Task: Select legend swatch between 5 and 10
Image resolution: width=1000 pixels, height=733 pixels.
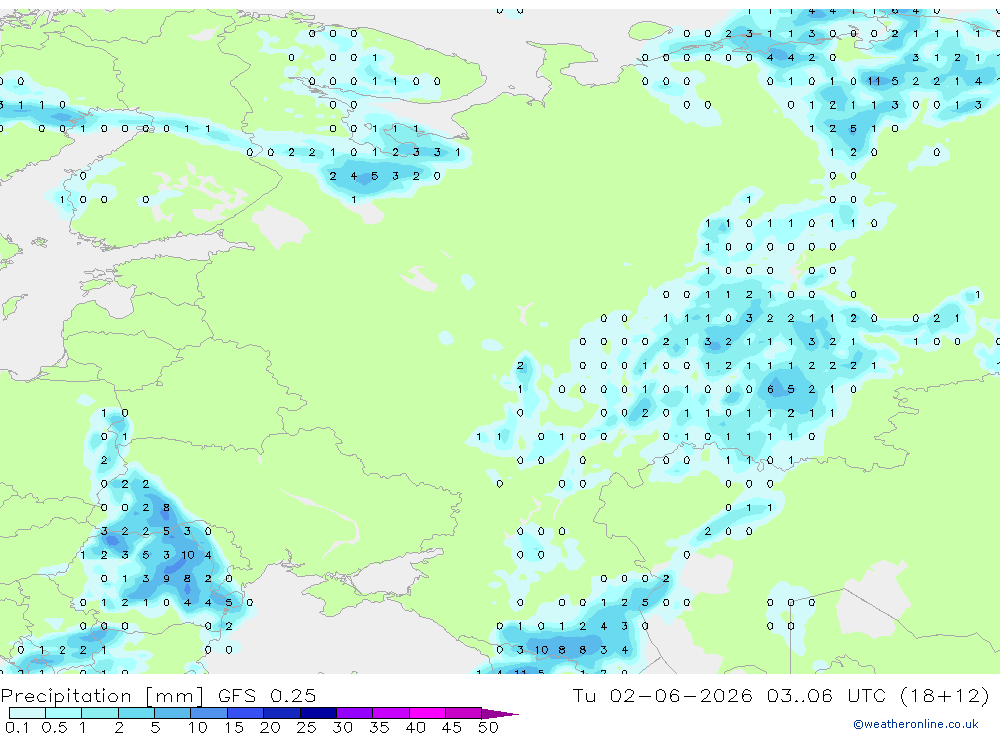Action: click(173, 713)
